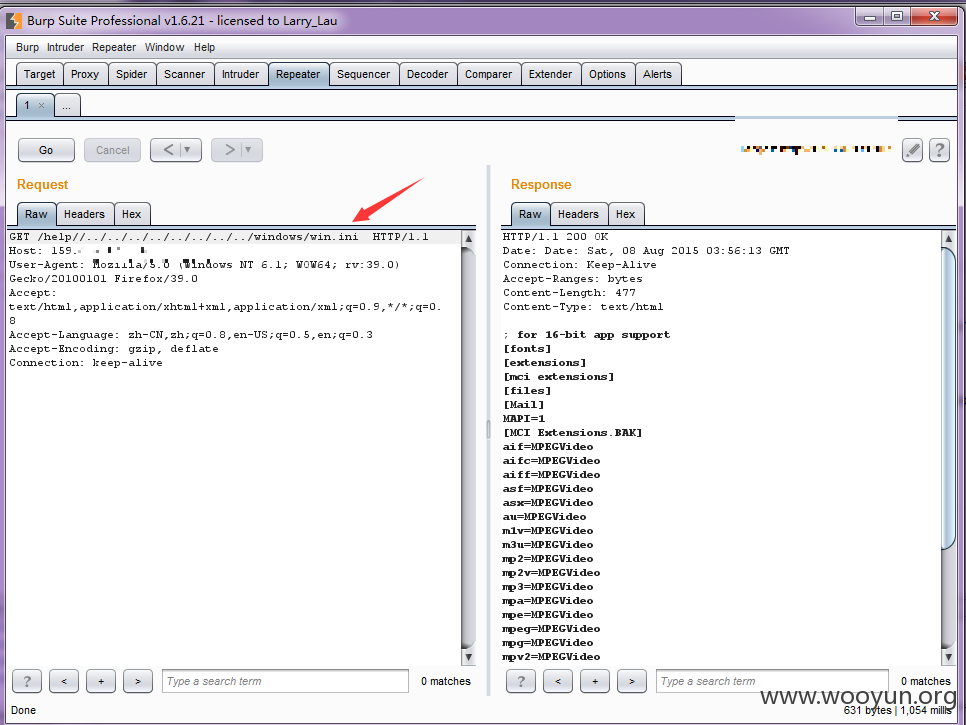Close Repeater tab 1 with the x

click(x=41, y=105)
